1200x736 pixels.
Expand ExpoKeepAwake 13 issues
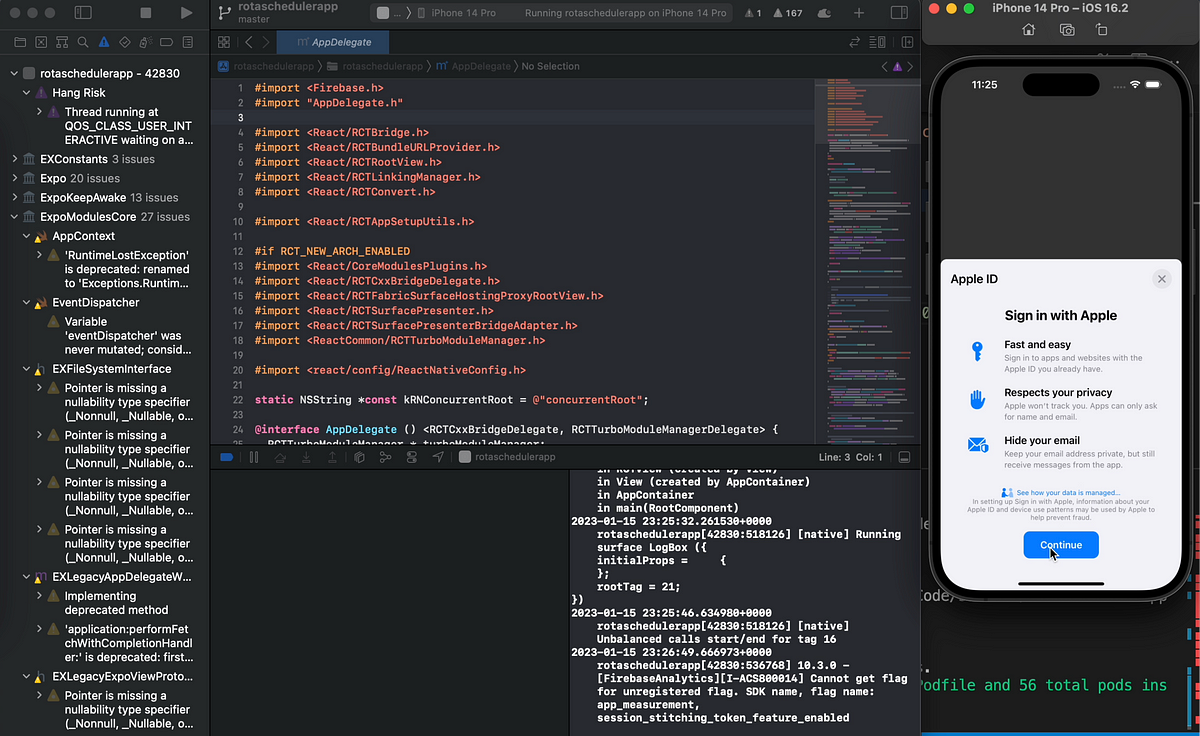tap(15, 197)
